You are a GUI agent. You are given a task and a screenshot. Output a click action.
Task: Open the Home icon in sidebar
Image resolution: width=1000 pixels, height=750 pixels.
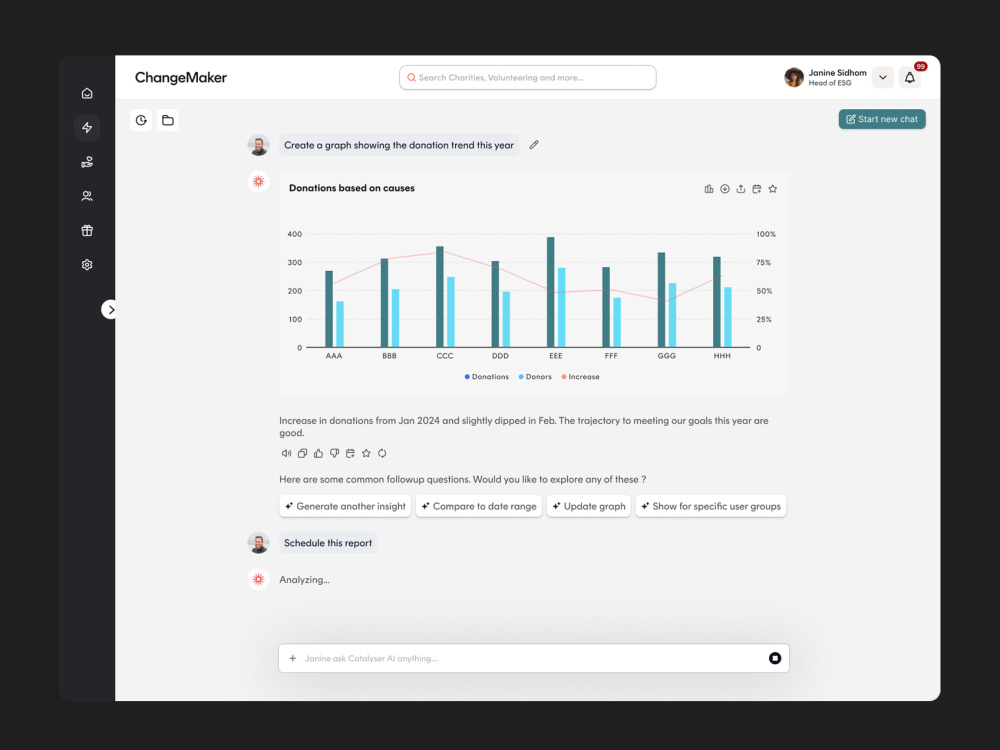pyautogui.click(x=87, y=94)
